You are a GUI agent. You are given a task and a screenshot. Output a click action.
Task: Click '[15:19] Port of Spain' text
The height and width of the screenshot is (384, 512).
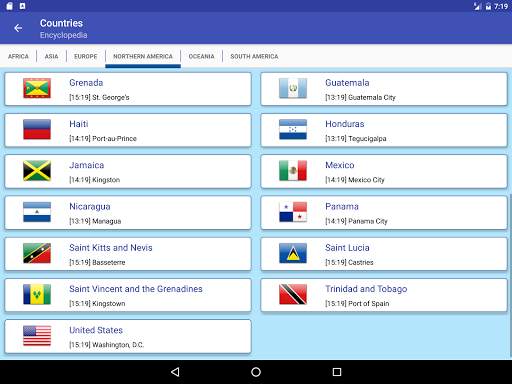tap(357, 303)
